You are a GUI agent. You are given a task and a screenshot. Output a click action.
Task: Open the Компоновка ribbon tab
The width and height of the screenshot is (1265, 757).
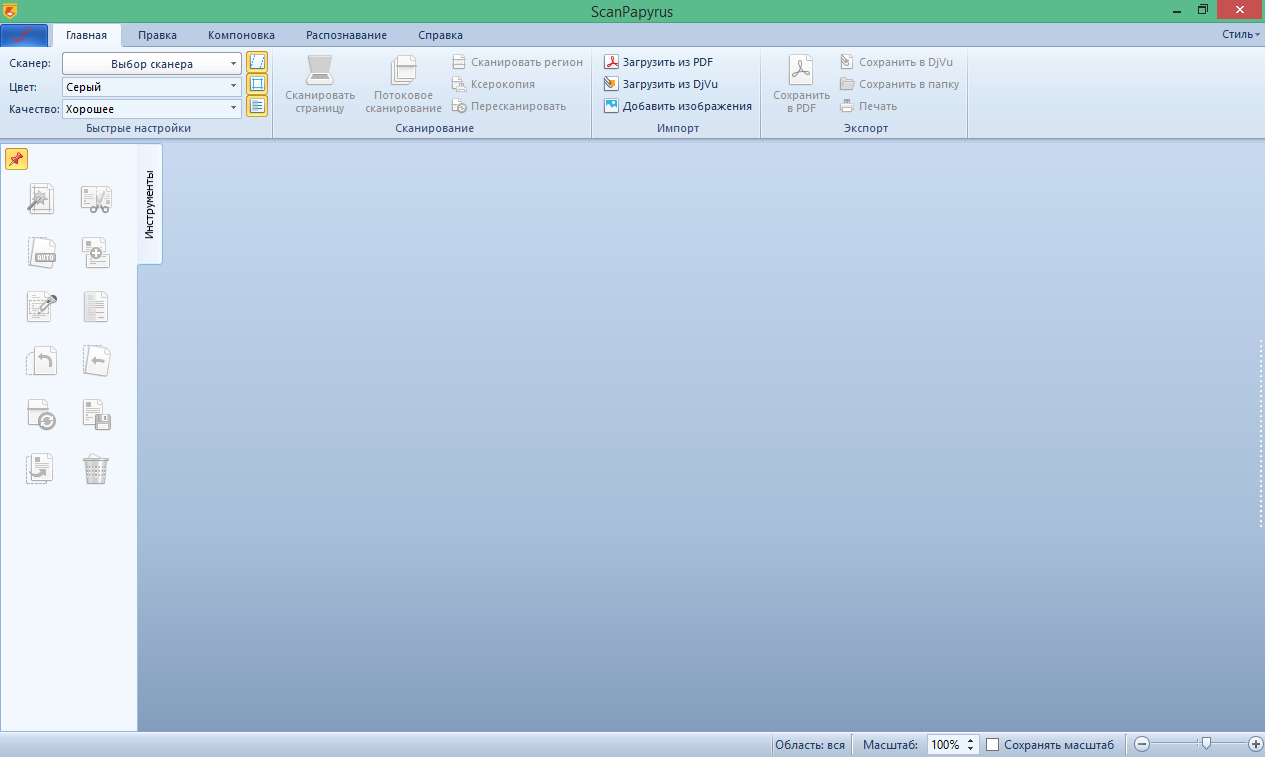click(x=241, y=35)
